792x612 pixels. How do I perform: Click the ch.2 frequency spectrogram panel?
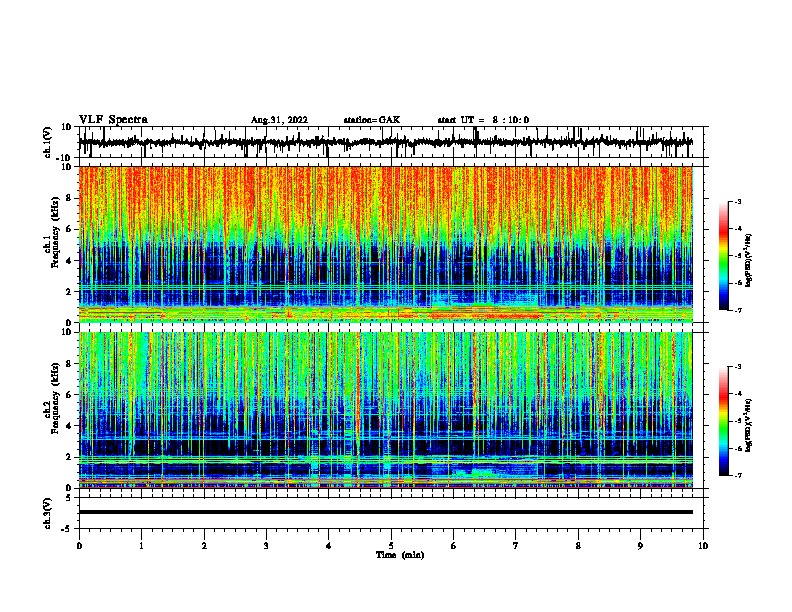point(386,410)
